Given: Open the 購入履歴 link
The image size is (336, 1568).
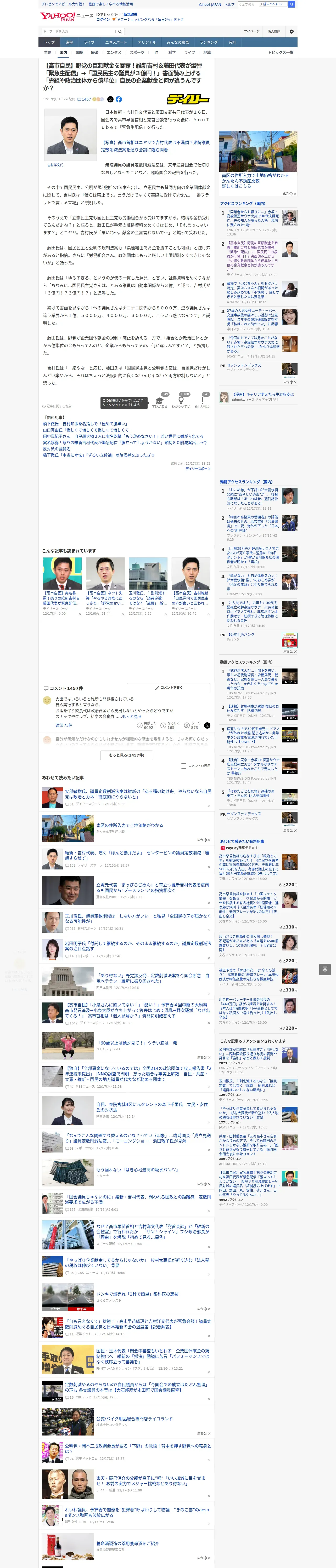Looking at the screenshot, I should point(274,32).
